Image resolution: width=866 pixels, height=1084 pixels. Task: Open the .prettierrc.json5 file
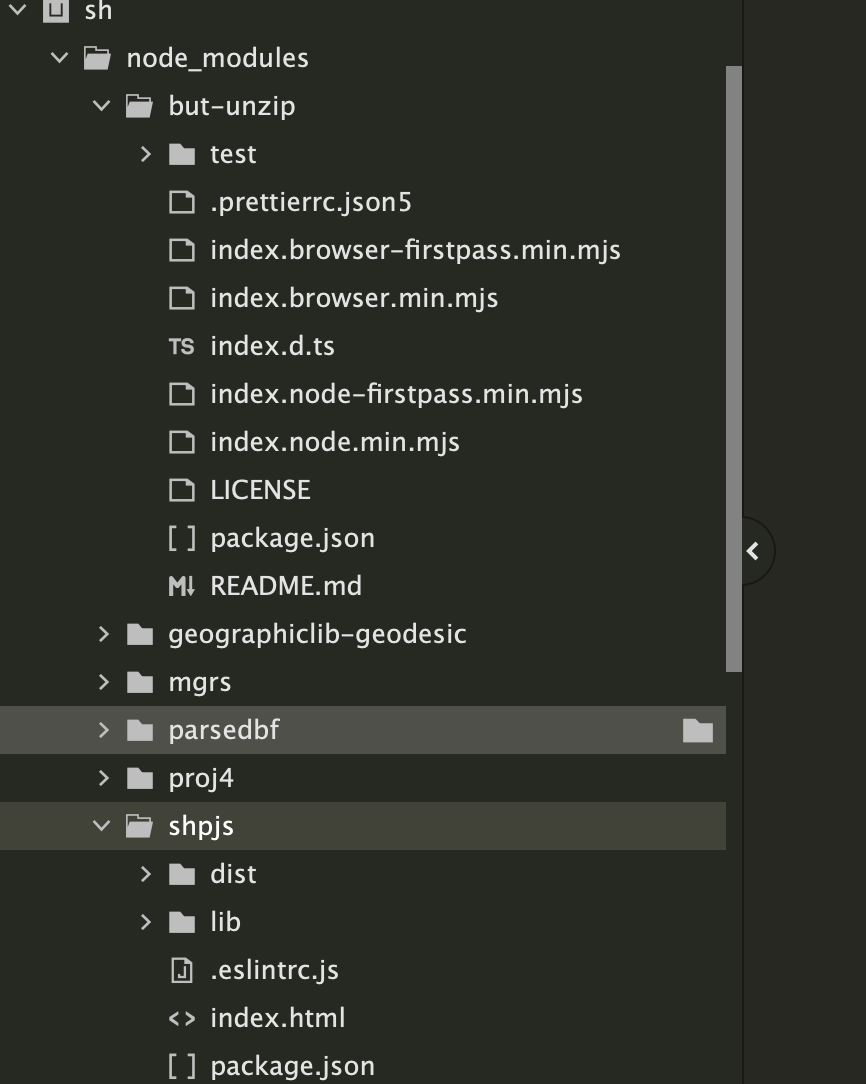click(x=311, y=203)
